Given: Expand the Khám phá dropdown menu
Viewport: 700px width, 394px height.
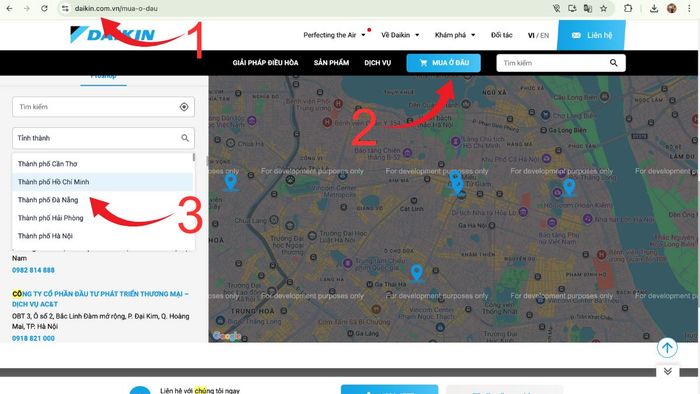Looking at the screenshot, I should coord(455,35).
